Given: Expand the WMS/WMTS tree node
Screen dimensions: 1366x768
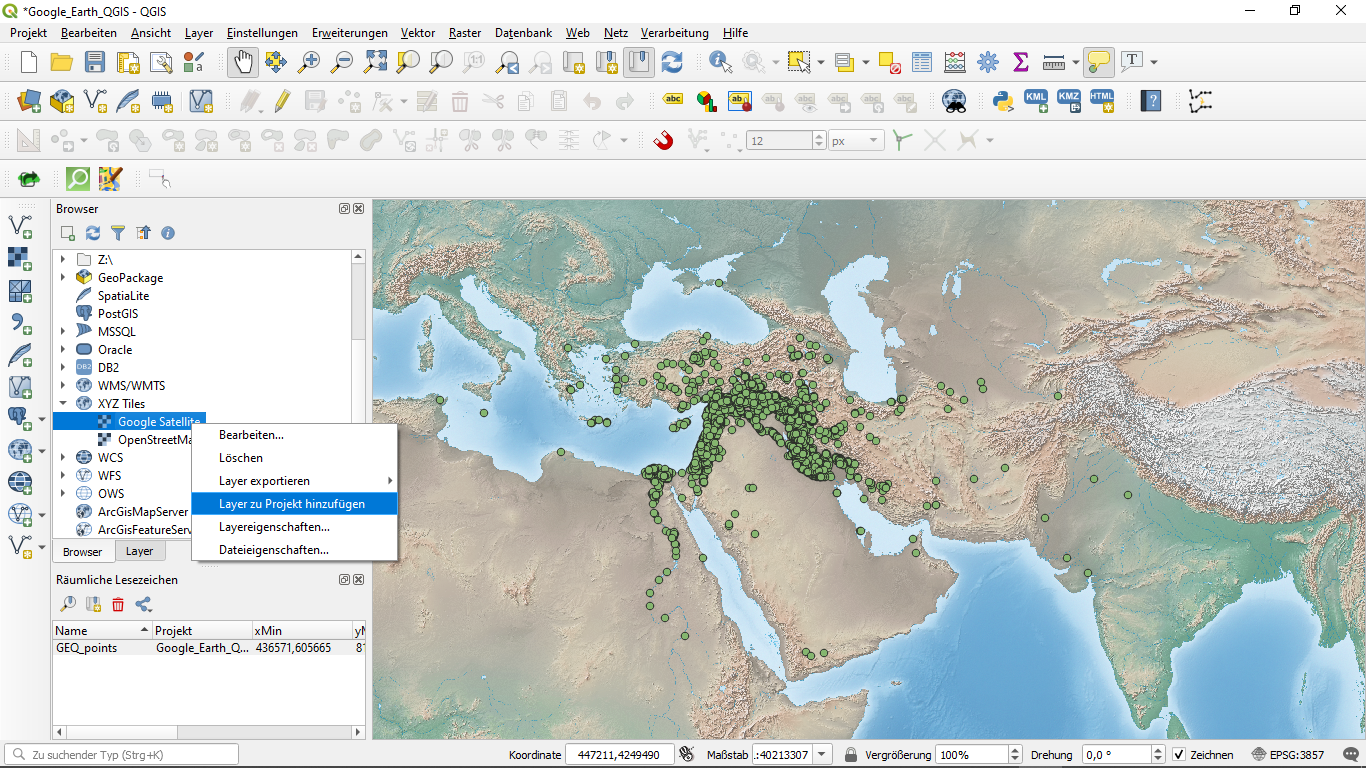Looking at the screenshot, I should click(x=63, y=386).
